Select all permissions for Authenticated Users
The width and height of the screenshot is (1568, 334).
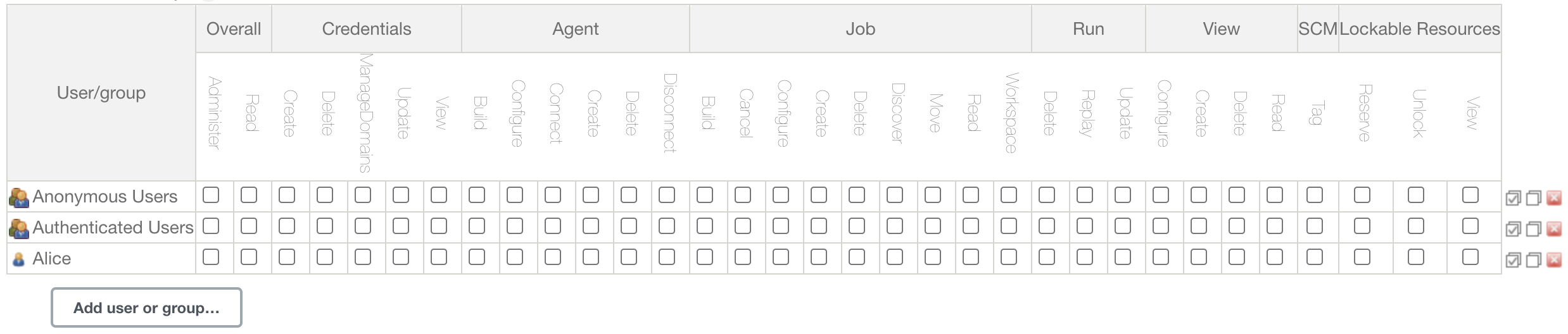(x=1513, y=229)
